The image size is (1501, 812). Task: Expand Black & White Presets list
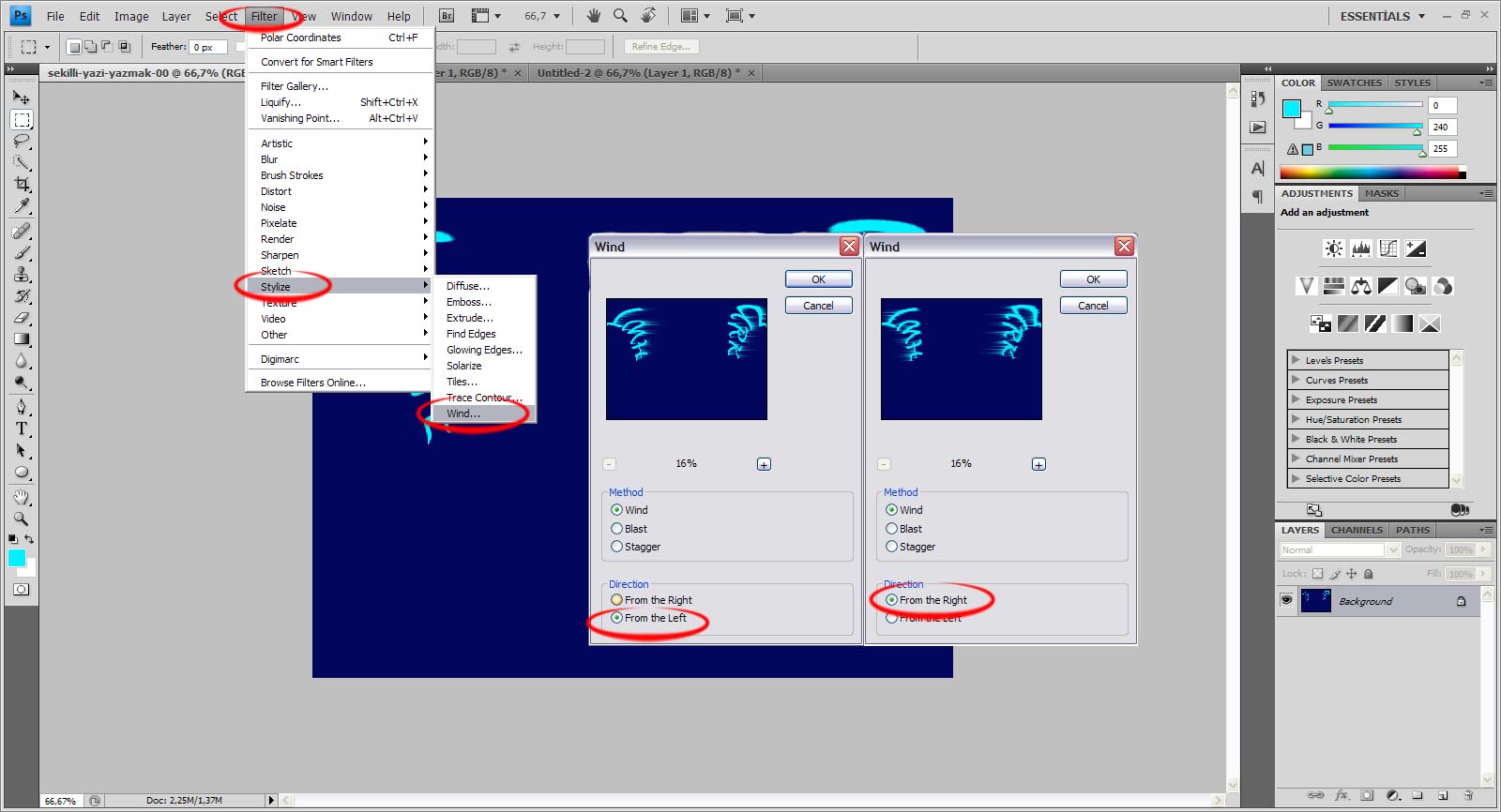point(1296,439)
